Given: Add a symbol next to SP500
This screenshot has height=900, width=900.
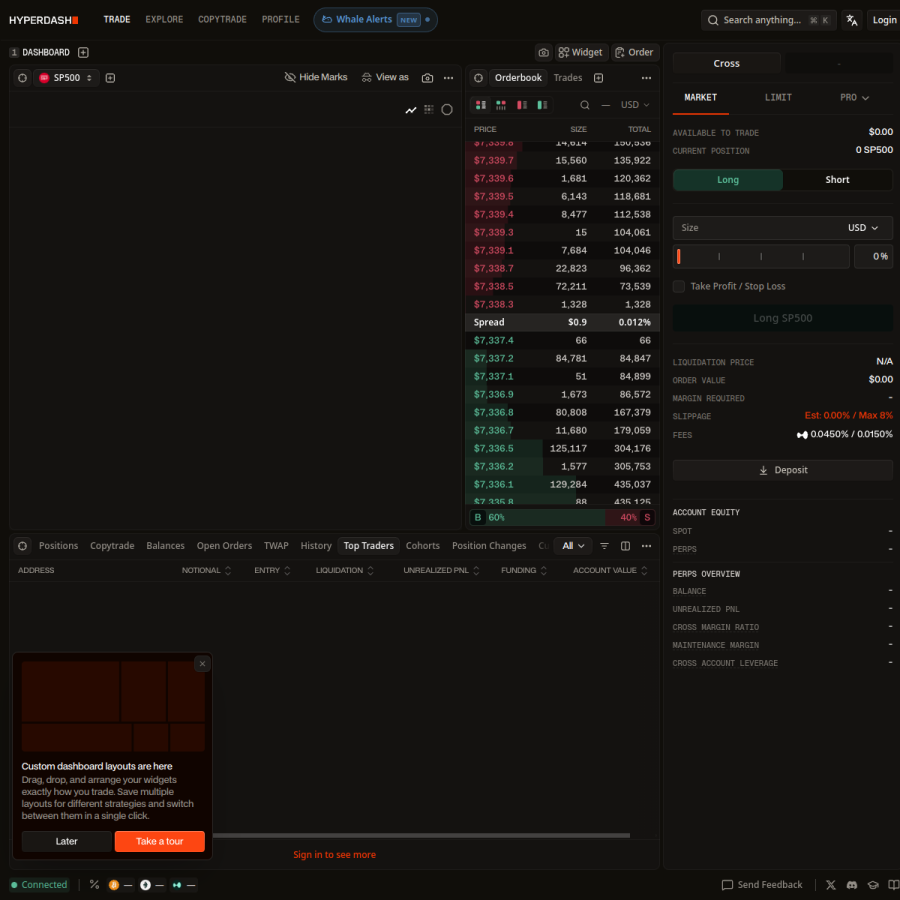Looking at the screenshot, I should click(x=110, y=77).
